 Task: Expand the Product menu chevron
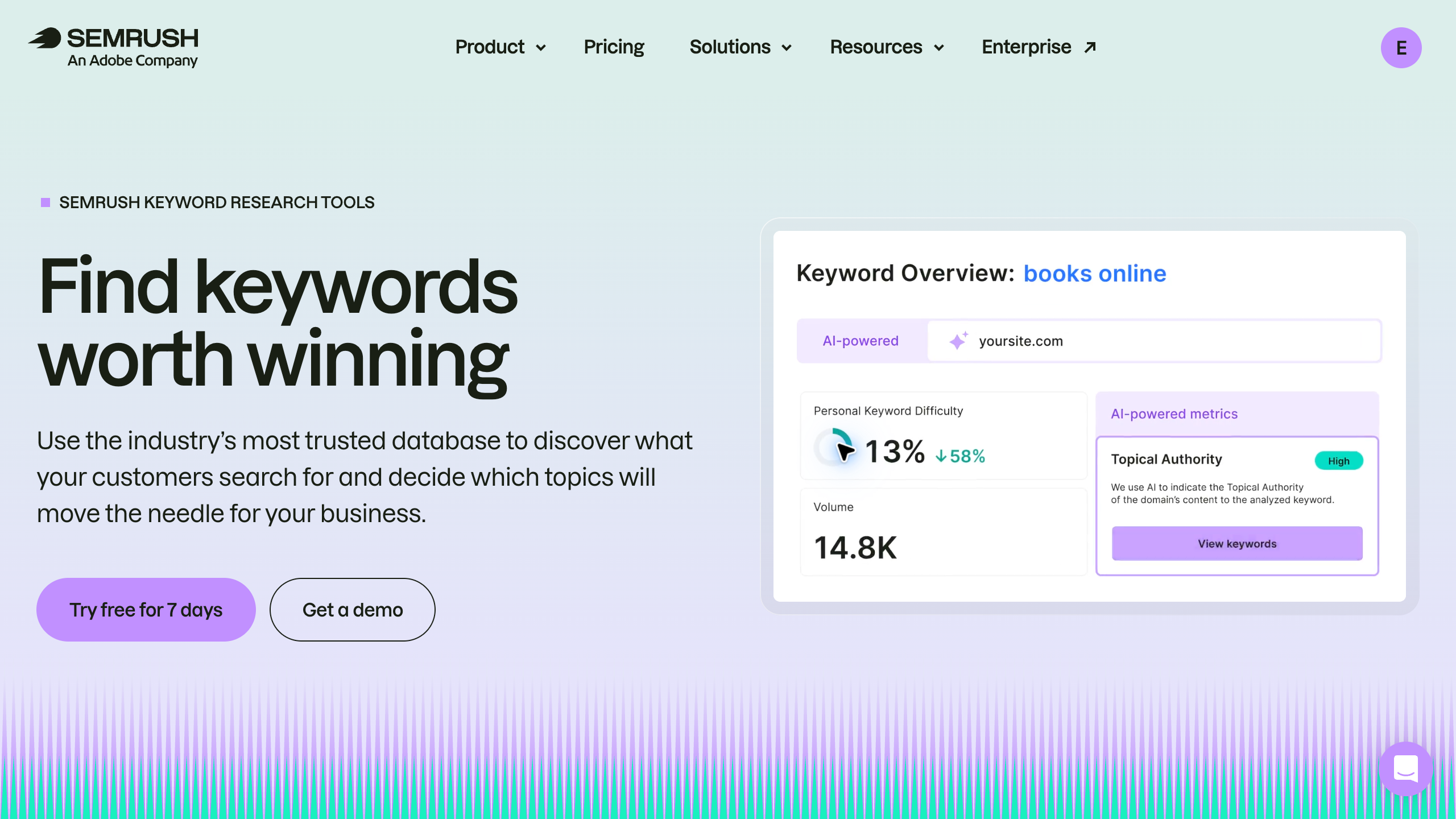pos(541,48)
